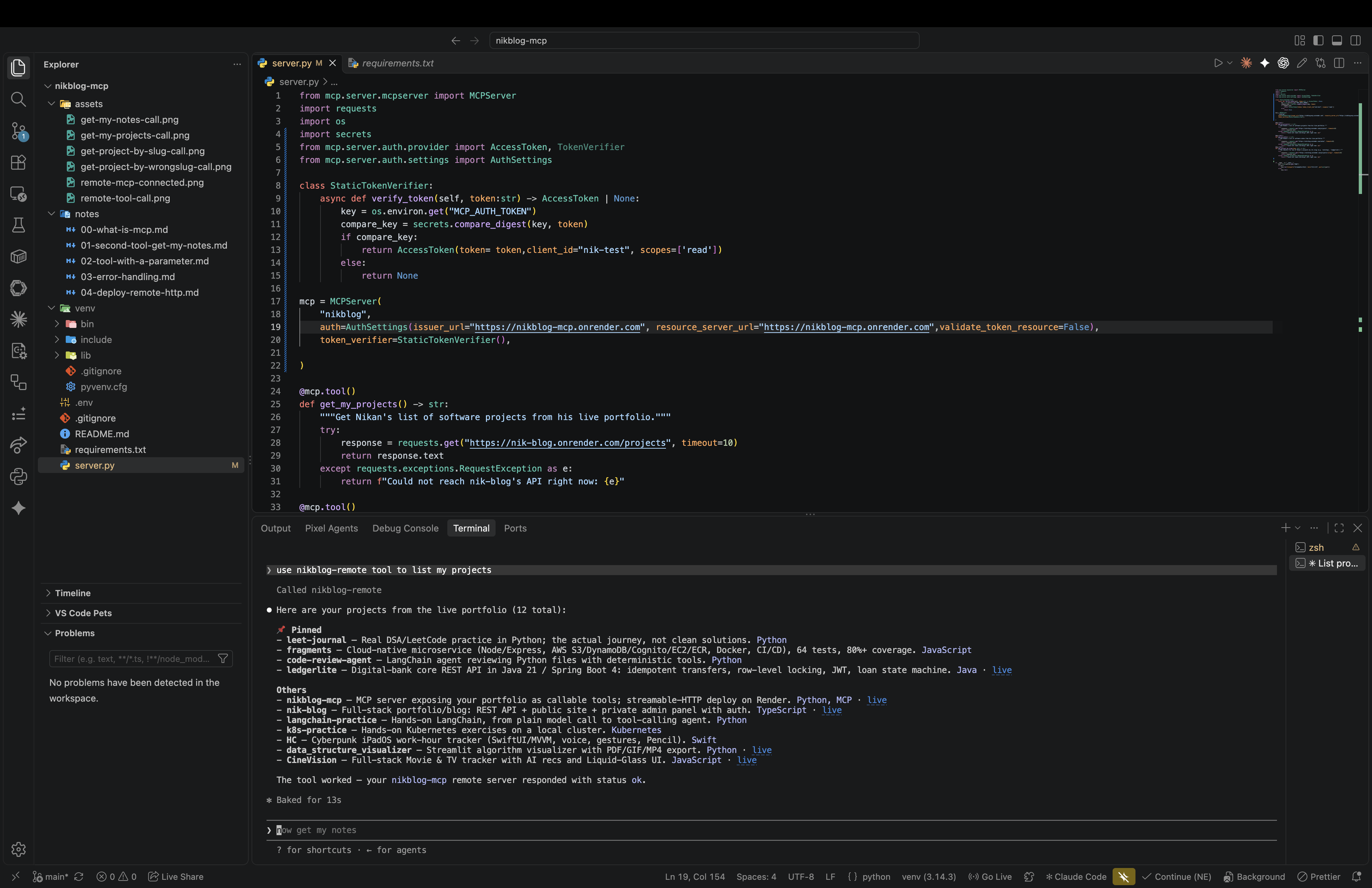
Task: Click the Go Back arrow in title bar
Action: point(456,40)
